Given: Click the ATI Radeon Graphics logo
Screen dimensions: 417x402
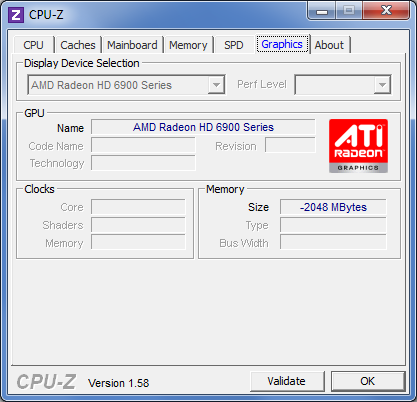Looking at the screenshot, I should point(358,146).
